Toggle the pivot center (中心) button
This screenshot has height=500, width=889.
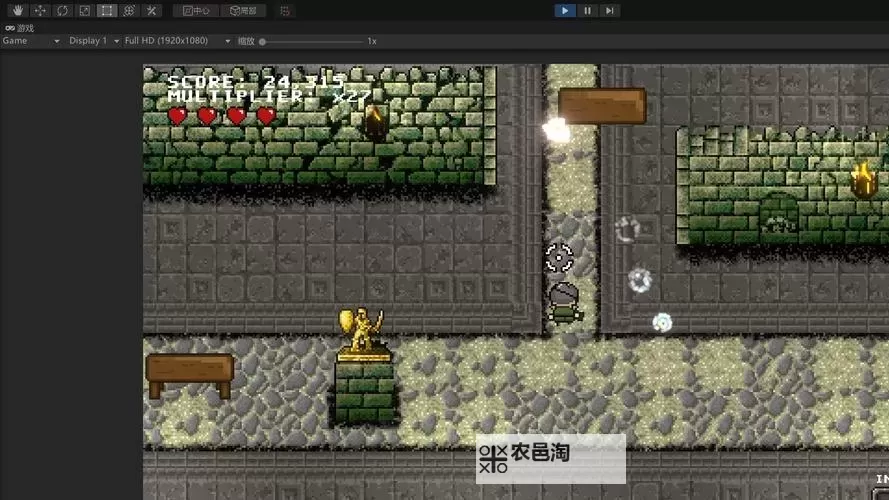[196, 10]
